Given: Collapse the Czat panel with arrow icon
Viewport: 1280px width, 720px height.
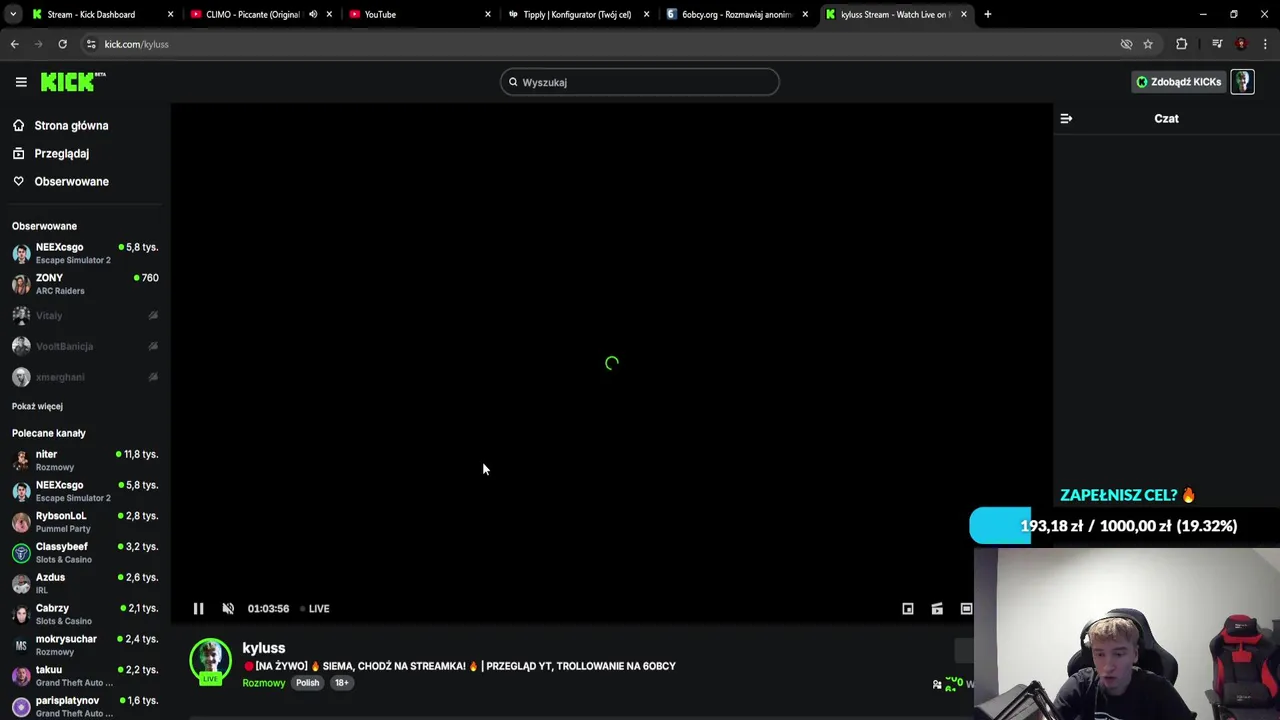Looking at the screenshot, I should [1066, 118].
